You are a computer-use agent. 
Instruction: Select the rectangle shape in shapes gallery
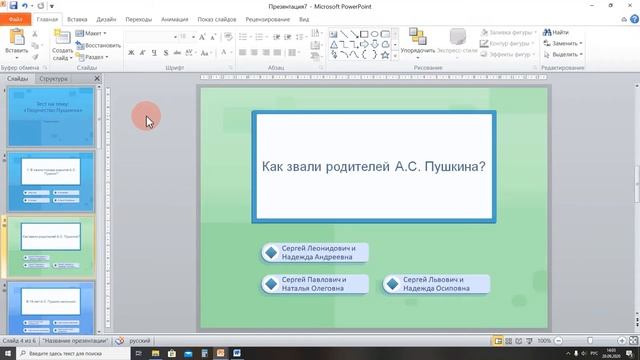[x=364, y=34]
